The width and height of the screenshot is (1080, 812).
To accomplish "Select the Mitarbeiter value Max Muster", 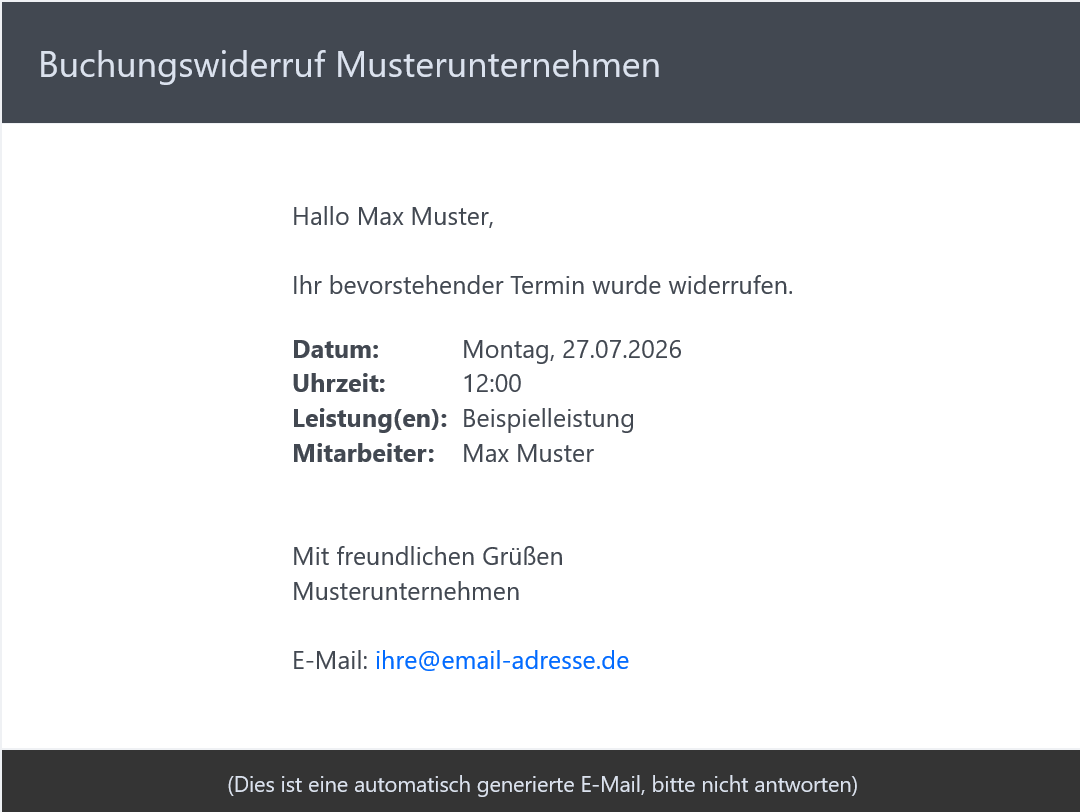I will click(x=528, y=453).
